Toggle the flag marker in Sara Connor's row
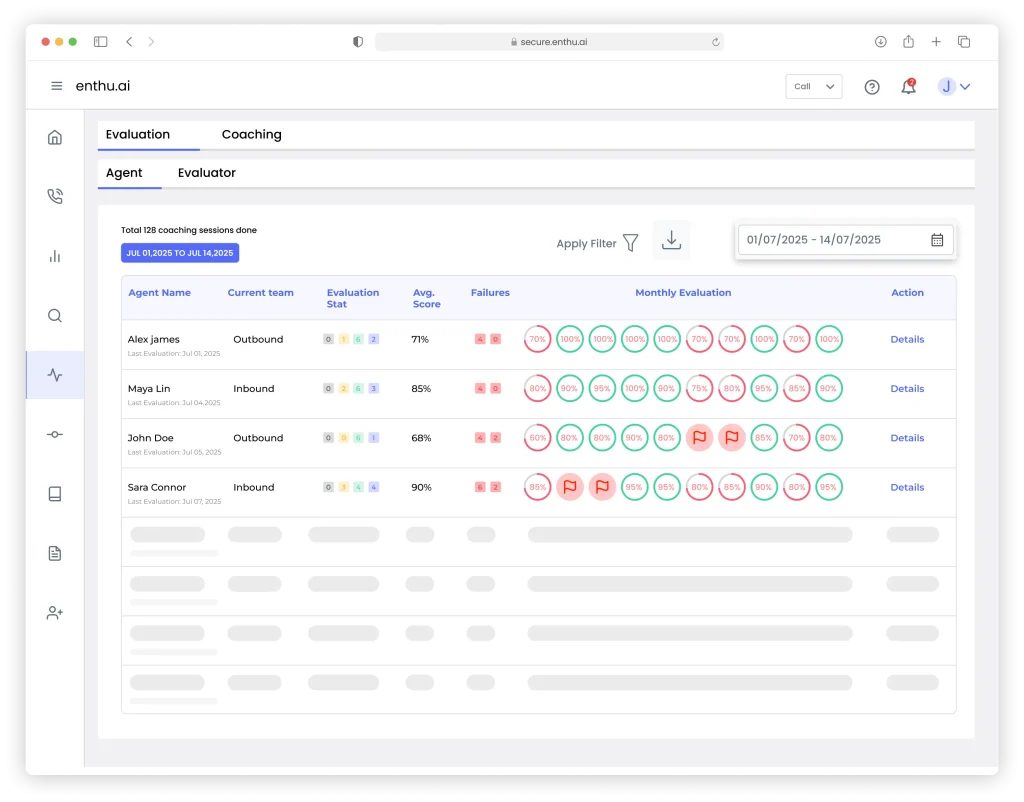 coord(570,487)
